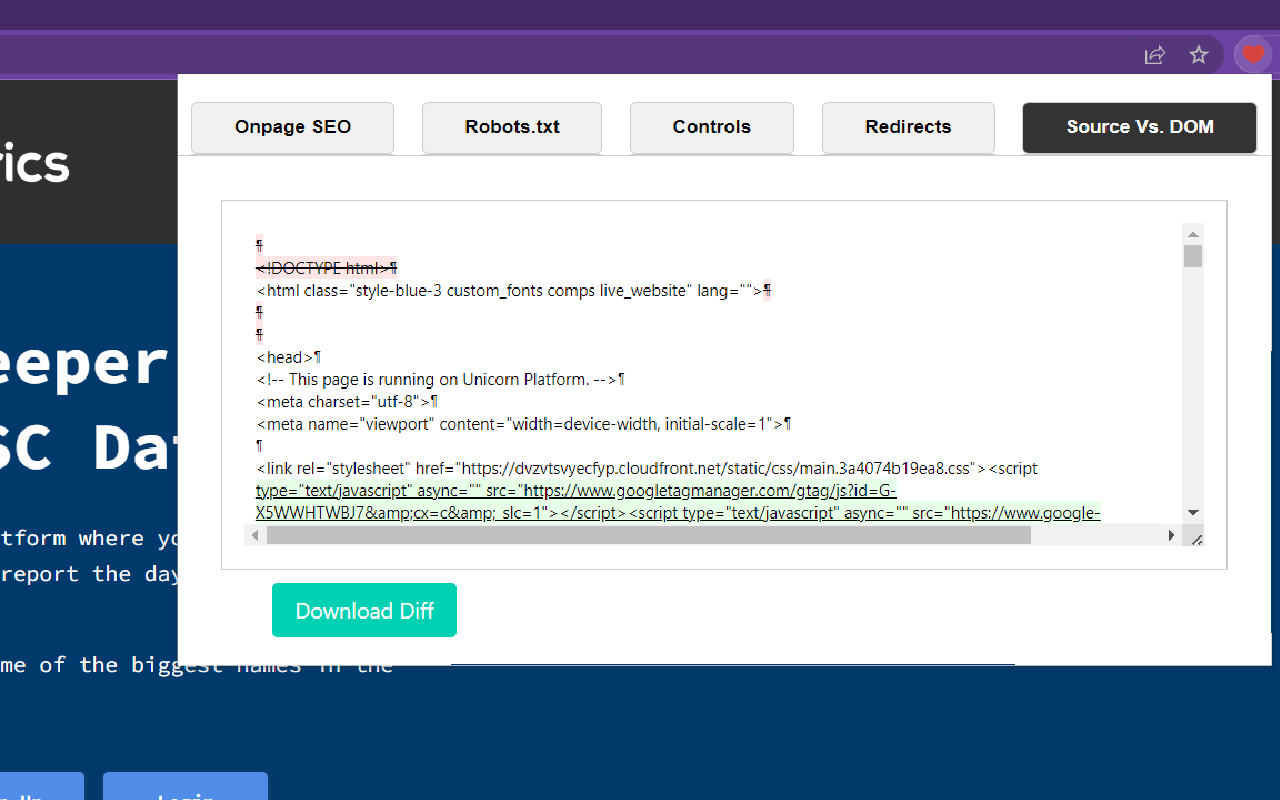Click the right scroll arrow below the diff

pos(1171,535)
